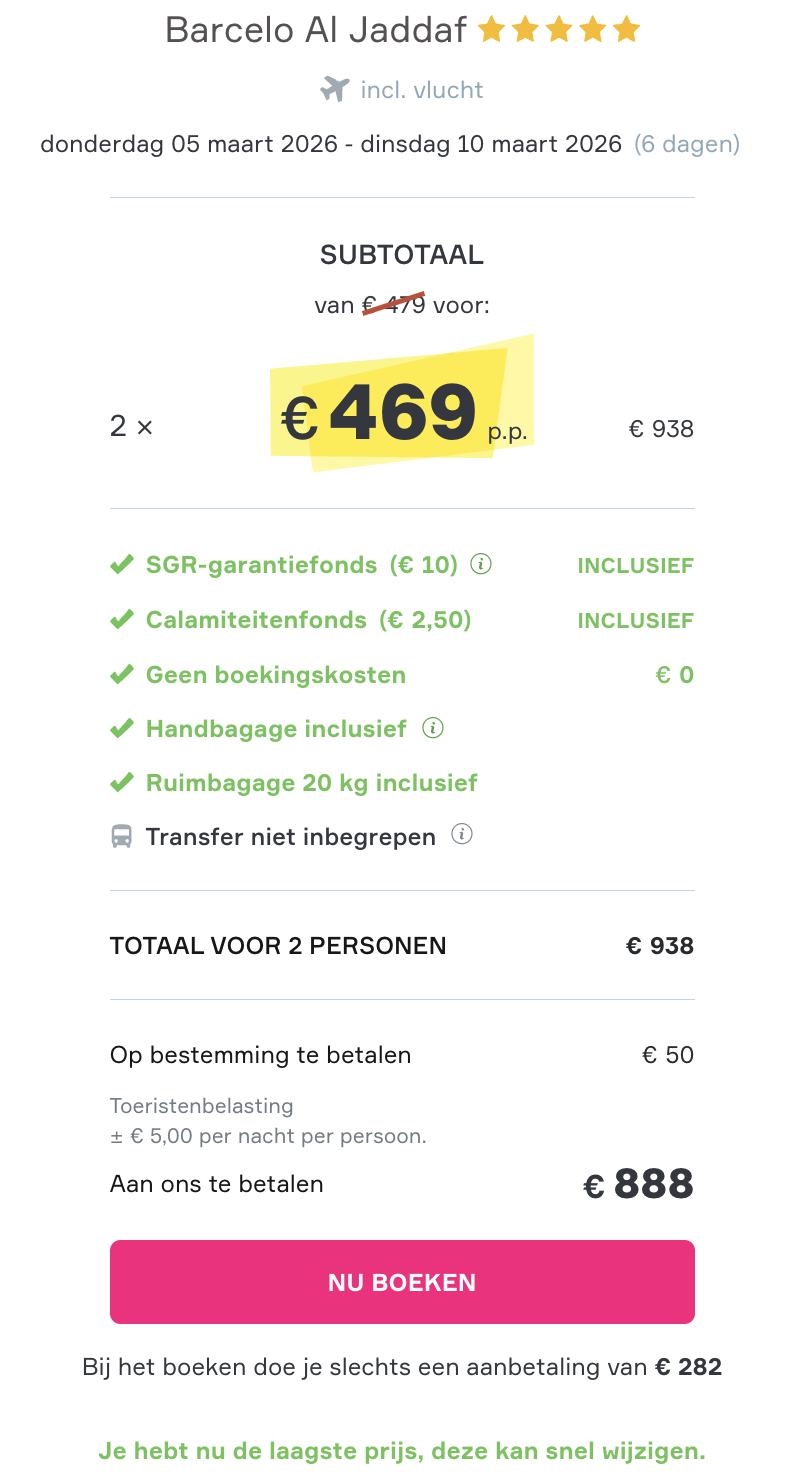Image resolution: width=792 pixels, height=1480 pixels.
Task: Click the bus transfer icon
Action: 122,836
